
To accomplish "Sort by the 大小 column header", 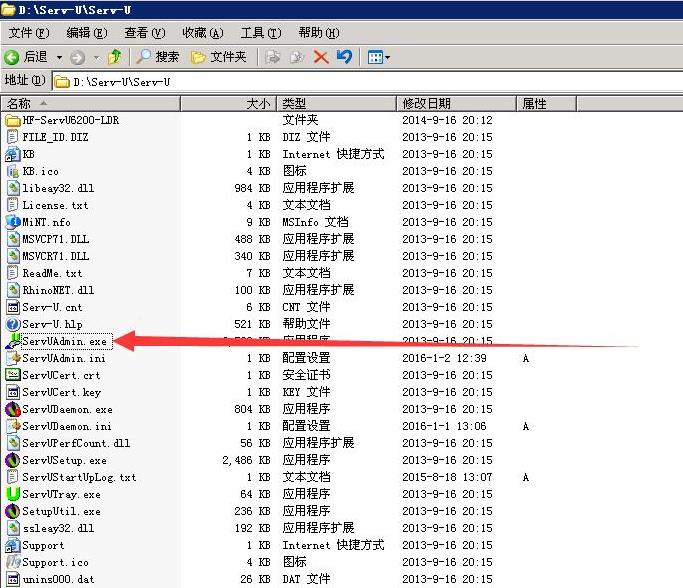I will (x=228, y=104).
